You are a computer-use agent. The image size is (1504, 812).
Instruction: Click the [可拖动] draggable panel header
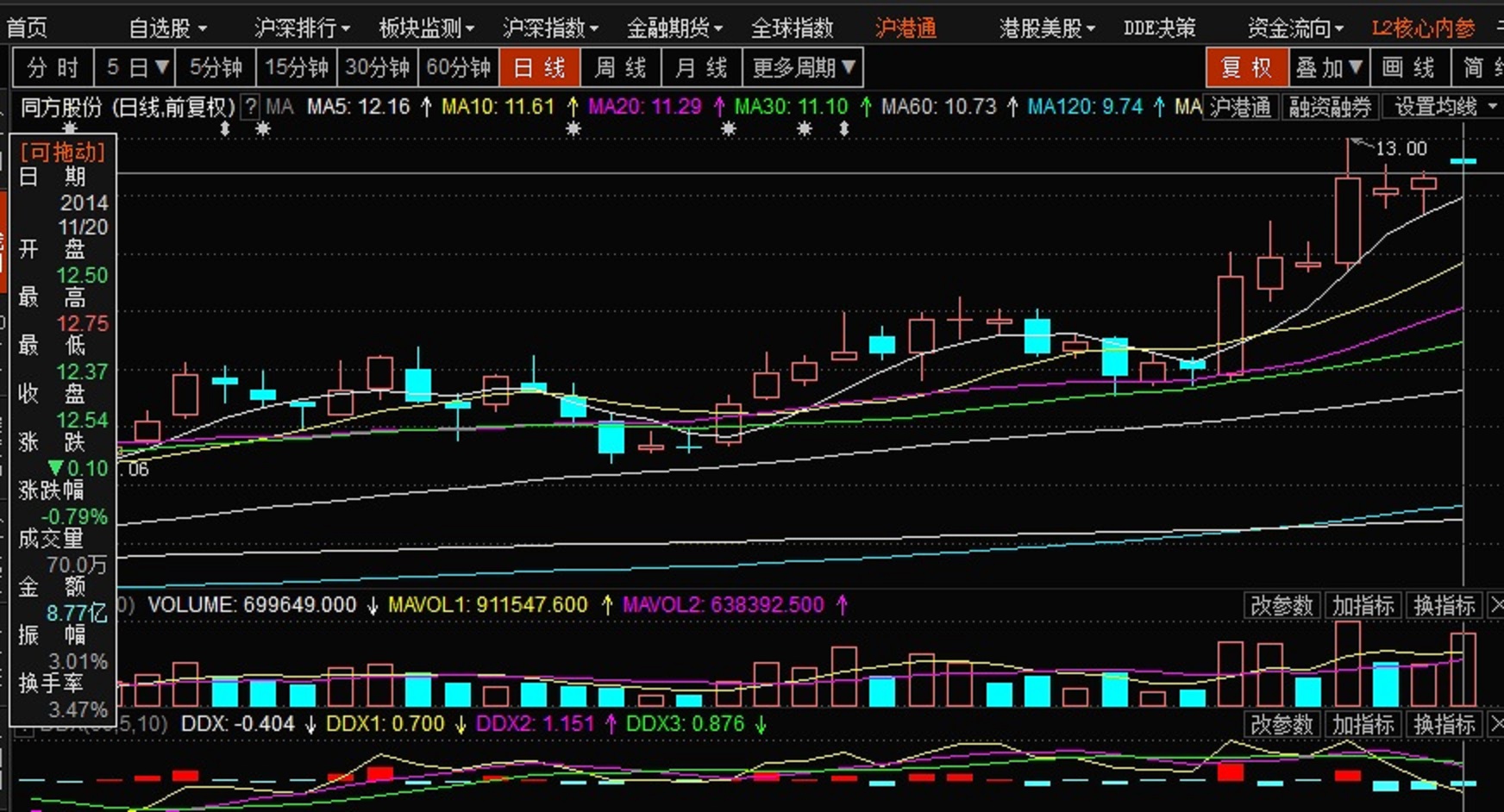tap(62, 152)
